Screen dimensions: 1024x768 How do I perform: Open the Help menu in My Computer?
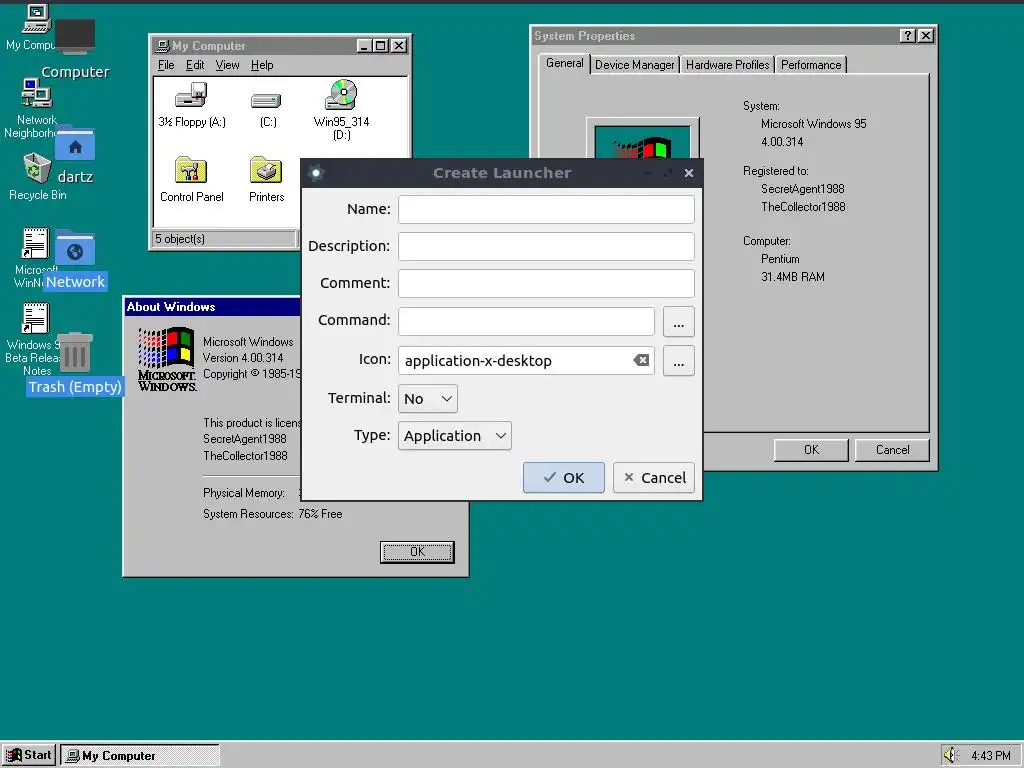pos(262,65)
